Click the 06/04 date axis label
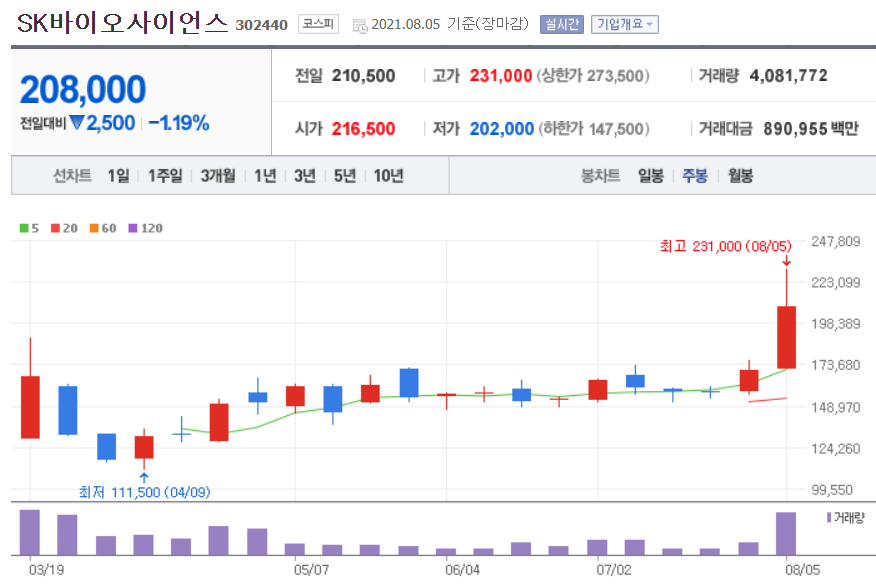Viewport: 876px width, 584px height. (x=462, y=570)
